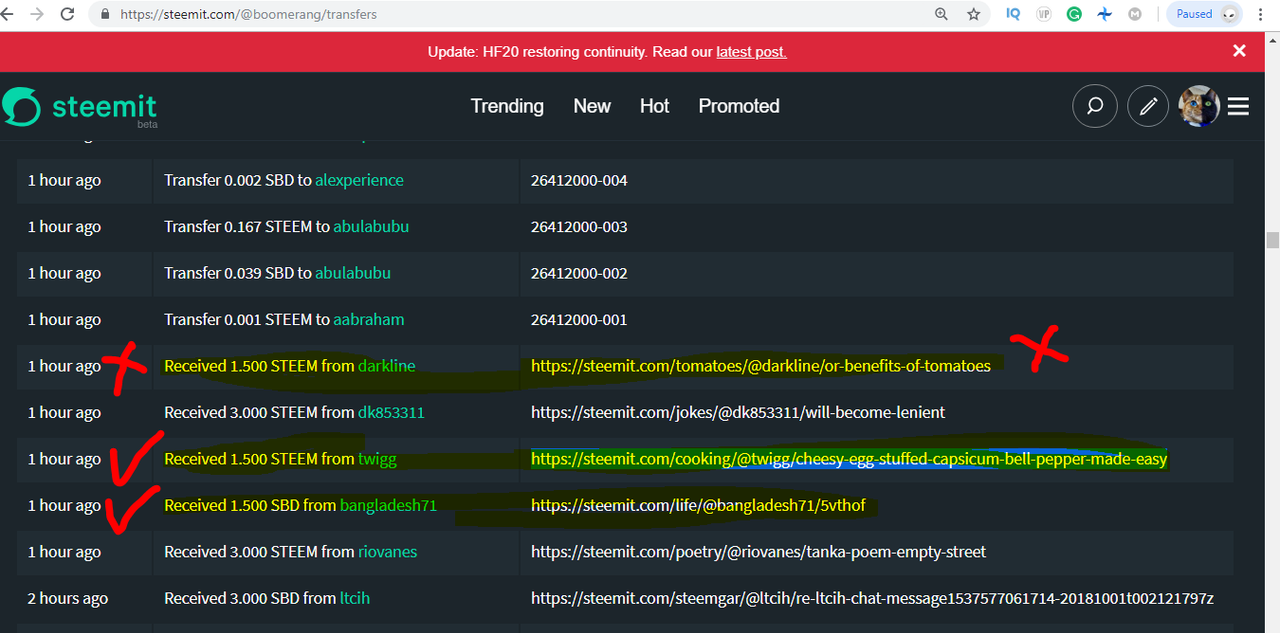
Task: Click memo 26412000-001
Action: tap(579, 320)
